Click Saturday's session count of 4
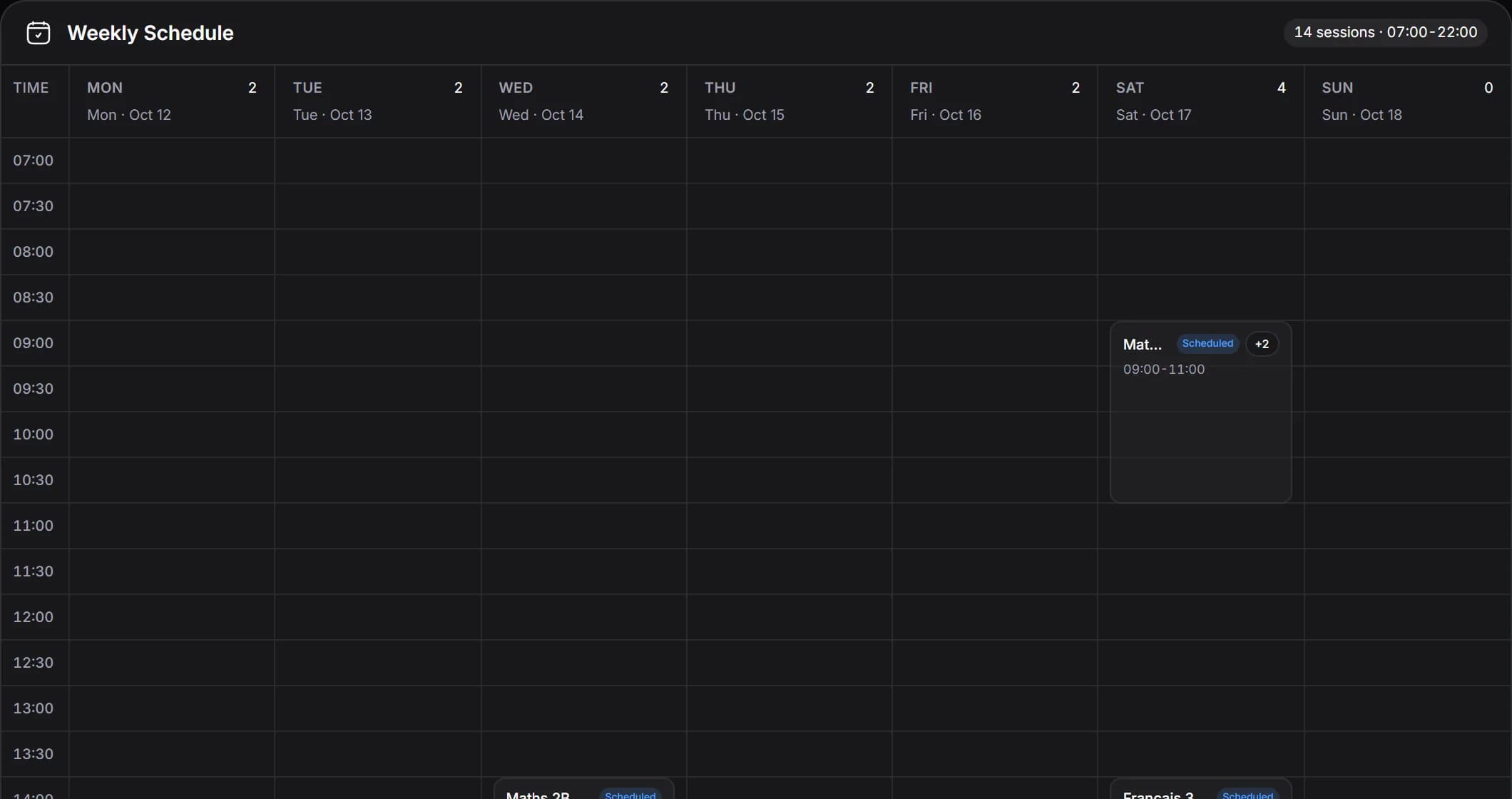 point(1282,88)
